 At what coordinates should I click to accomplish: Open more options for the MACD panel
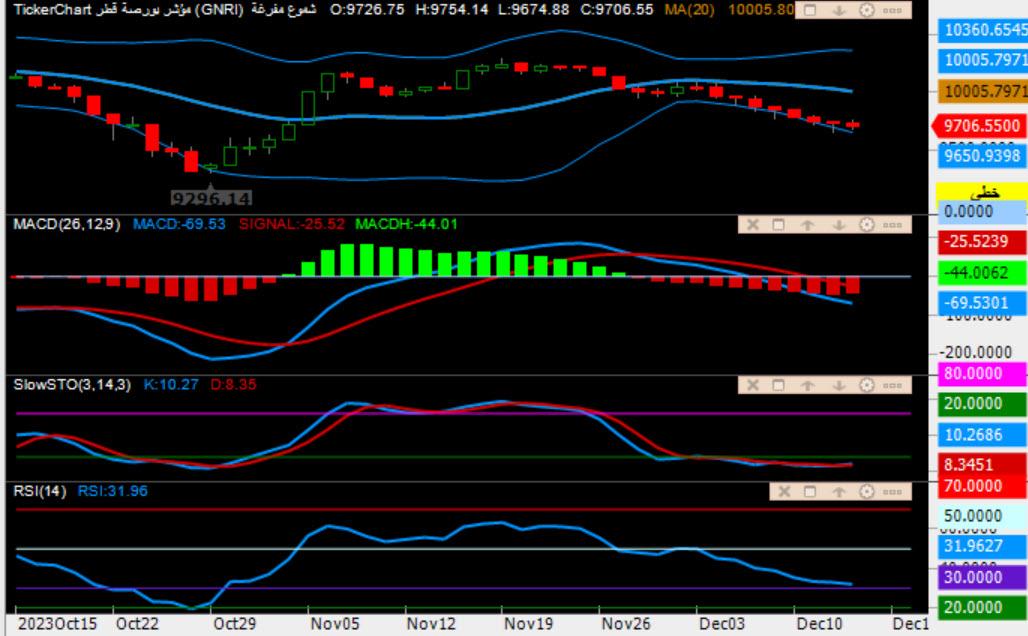coord(892,225)
